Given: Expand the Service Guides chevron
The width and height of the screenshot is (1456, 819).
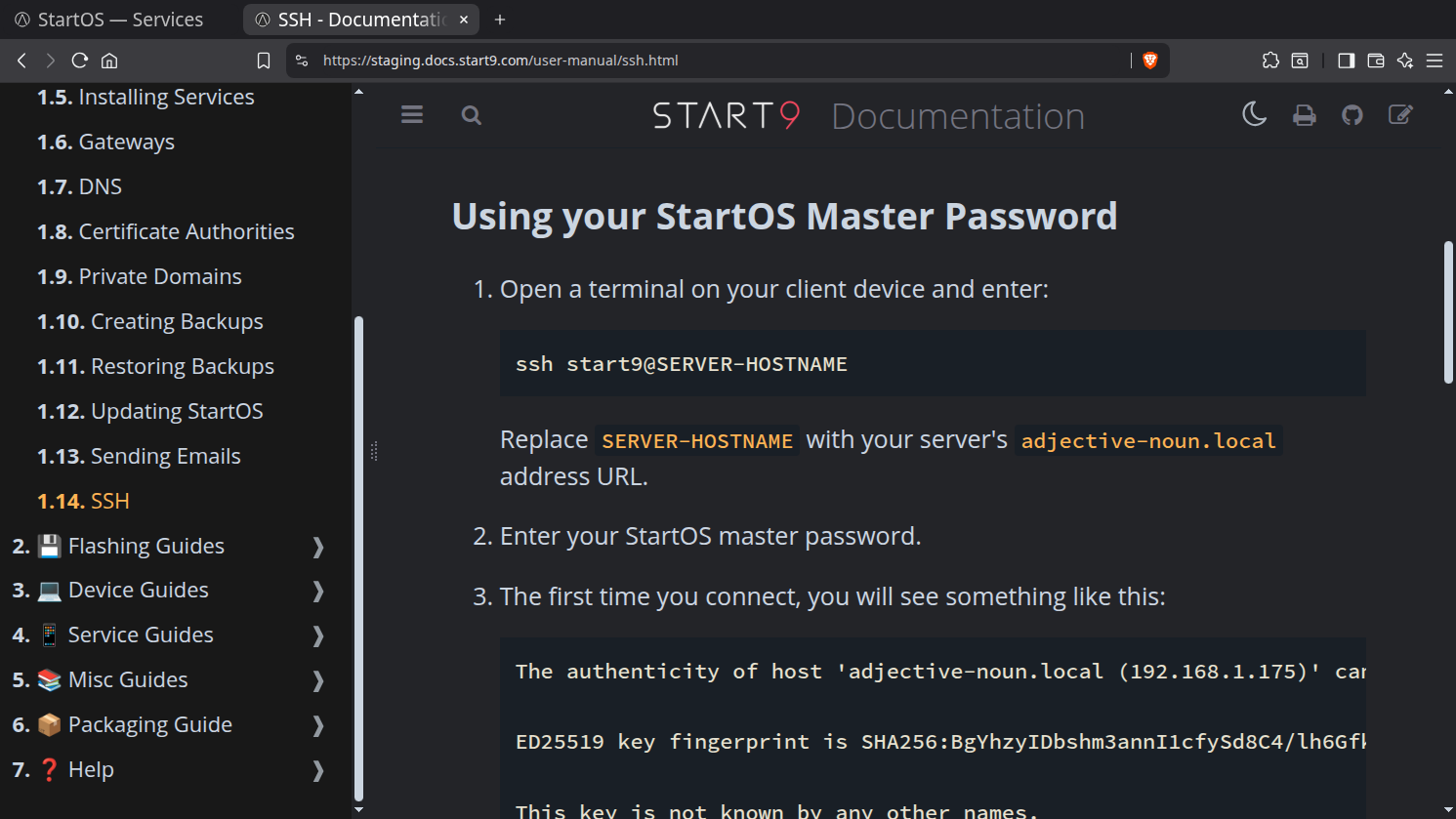Looking at the screenshot, I should click(x=318, y=635).
